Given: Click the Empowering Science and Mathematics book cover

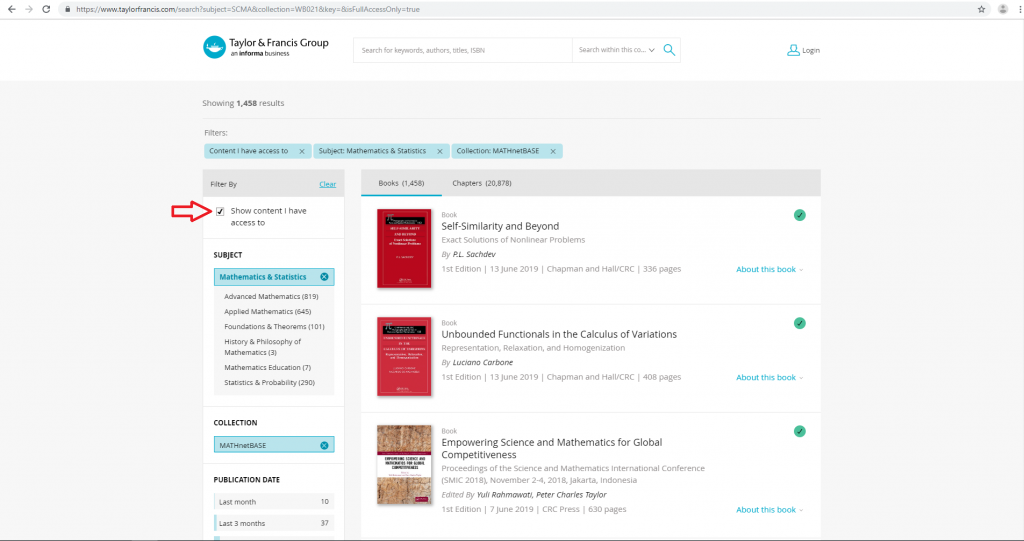Looking at the screenshot, I should (404, 465).
